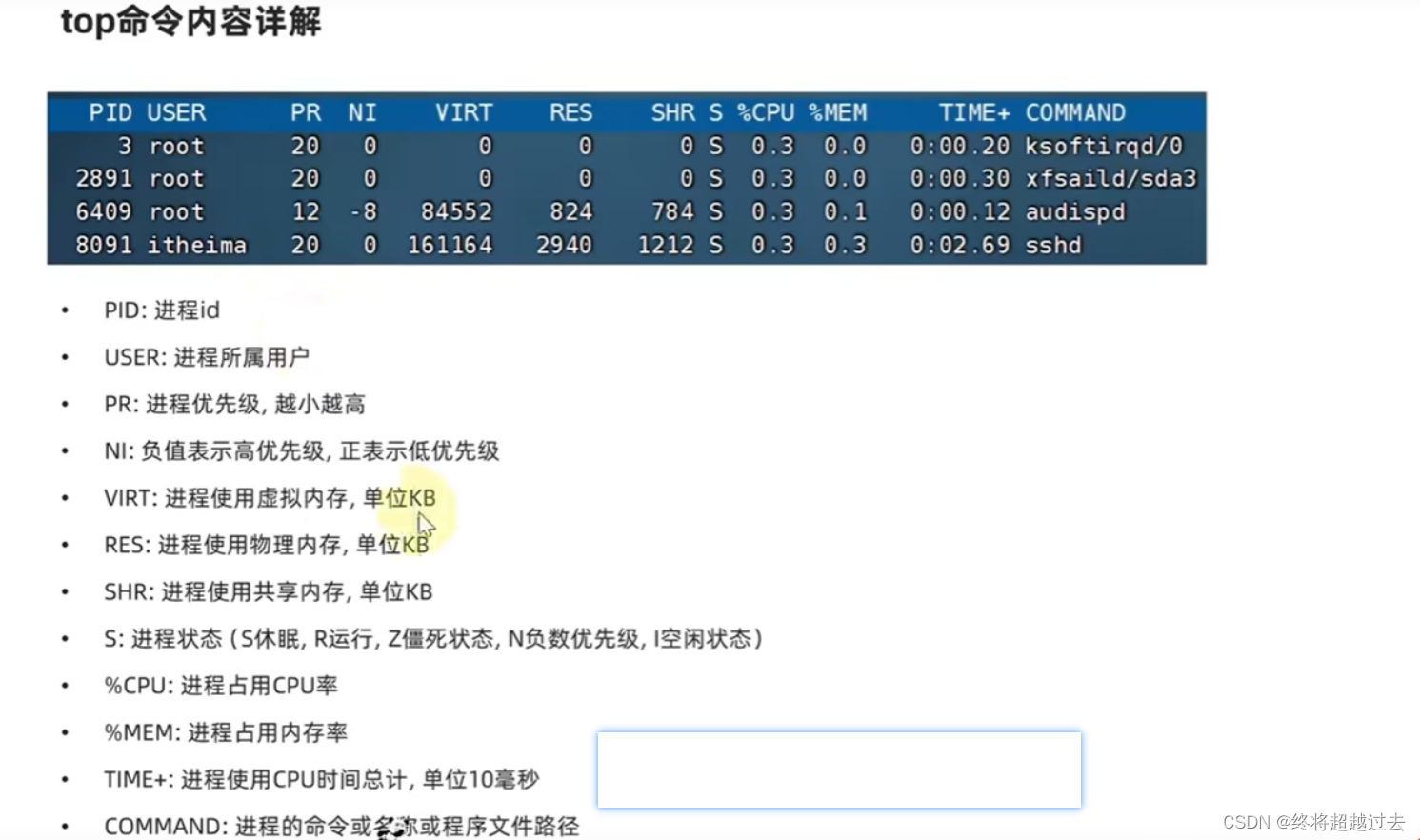The height and width of the screenshot is (840, 1420).
Task: Click the bullet line "USER: 进程所属用户"
Action: (x=207, y=357)
